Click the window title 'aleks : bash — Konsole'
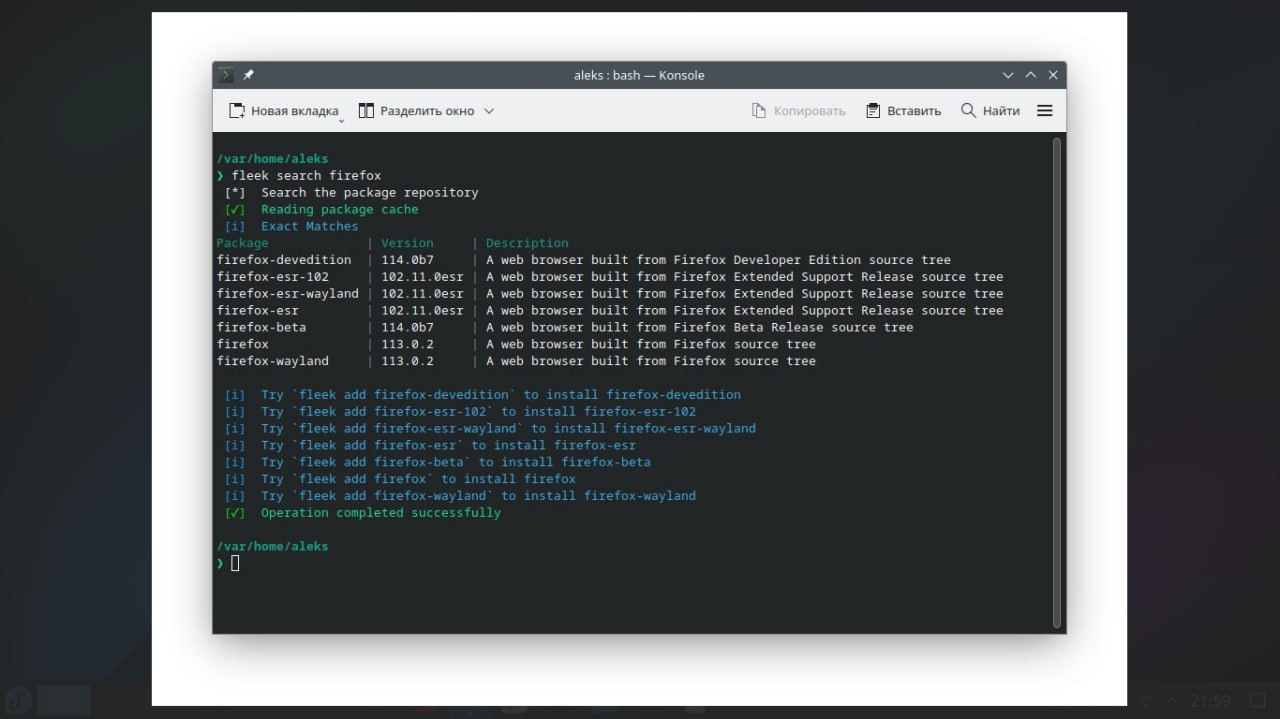The image size is (1280, 719). point(639,75)
